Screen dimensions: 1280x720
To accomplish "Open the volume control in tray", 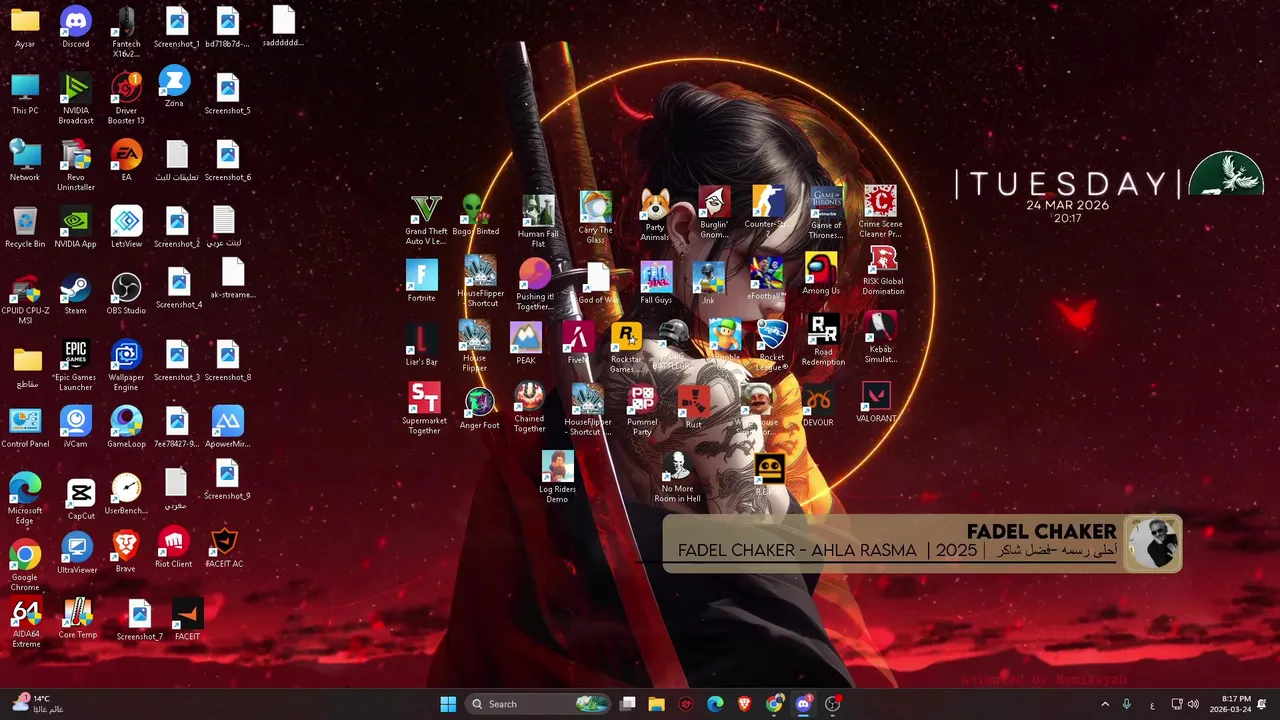I will point(1193,704).
